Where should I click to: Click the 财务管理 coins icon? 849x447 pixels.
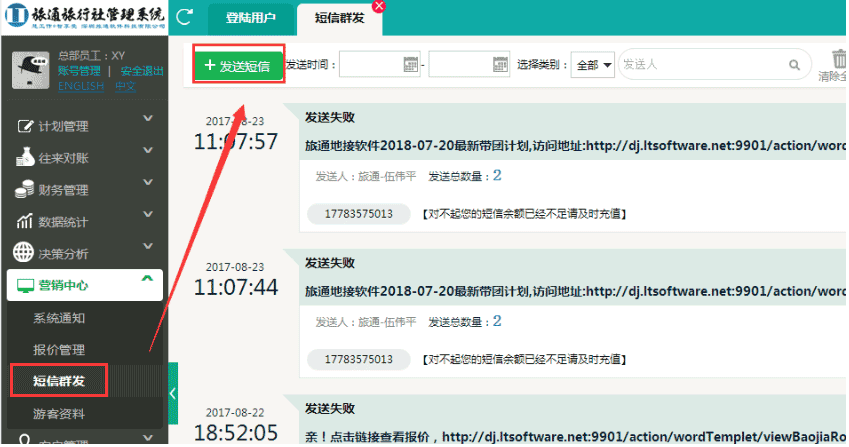click(x=24, y=189)
